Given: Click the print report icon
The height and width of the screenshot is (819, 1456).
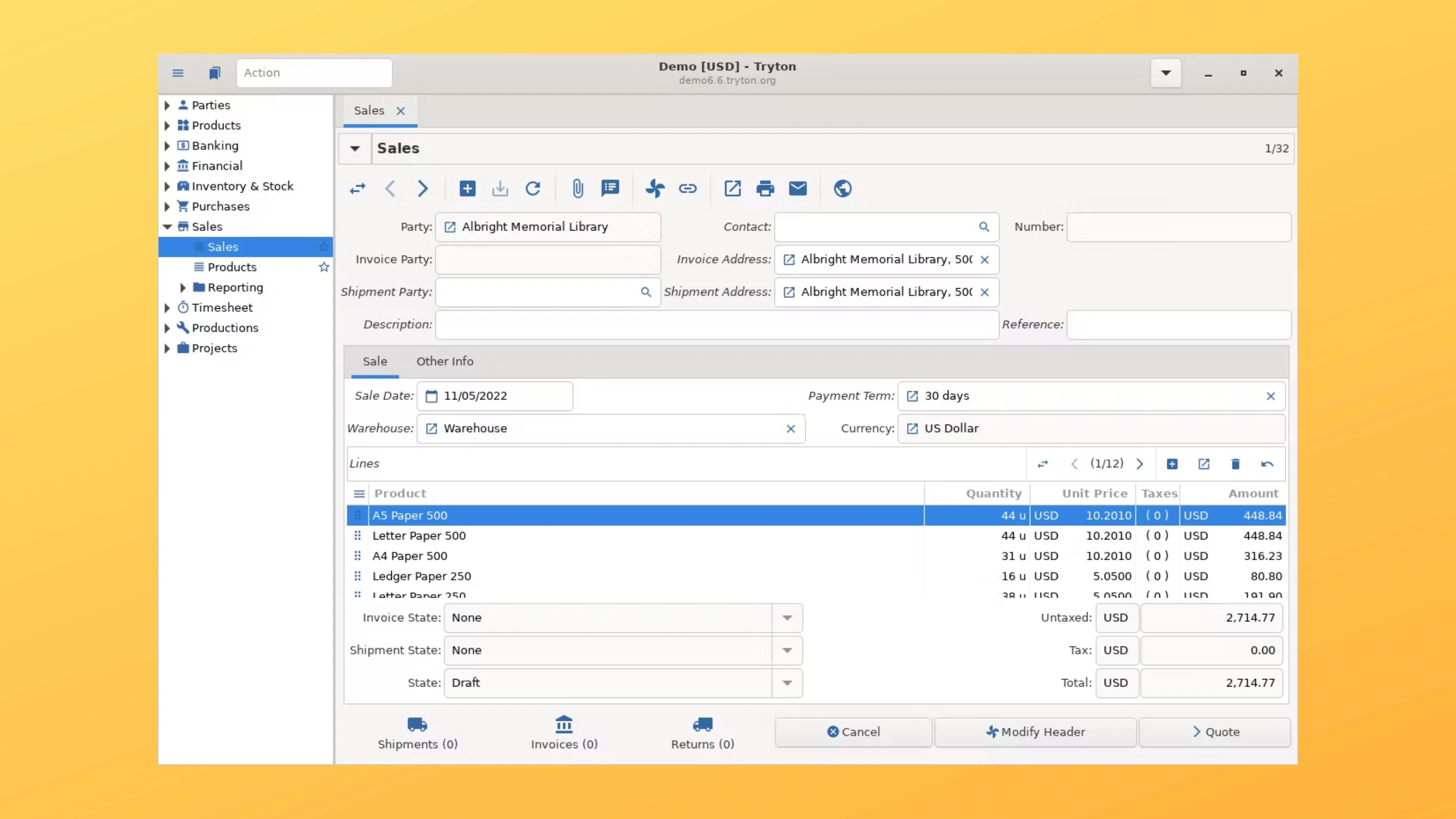Looking at the screenshot, I should 765,188.
